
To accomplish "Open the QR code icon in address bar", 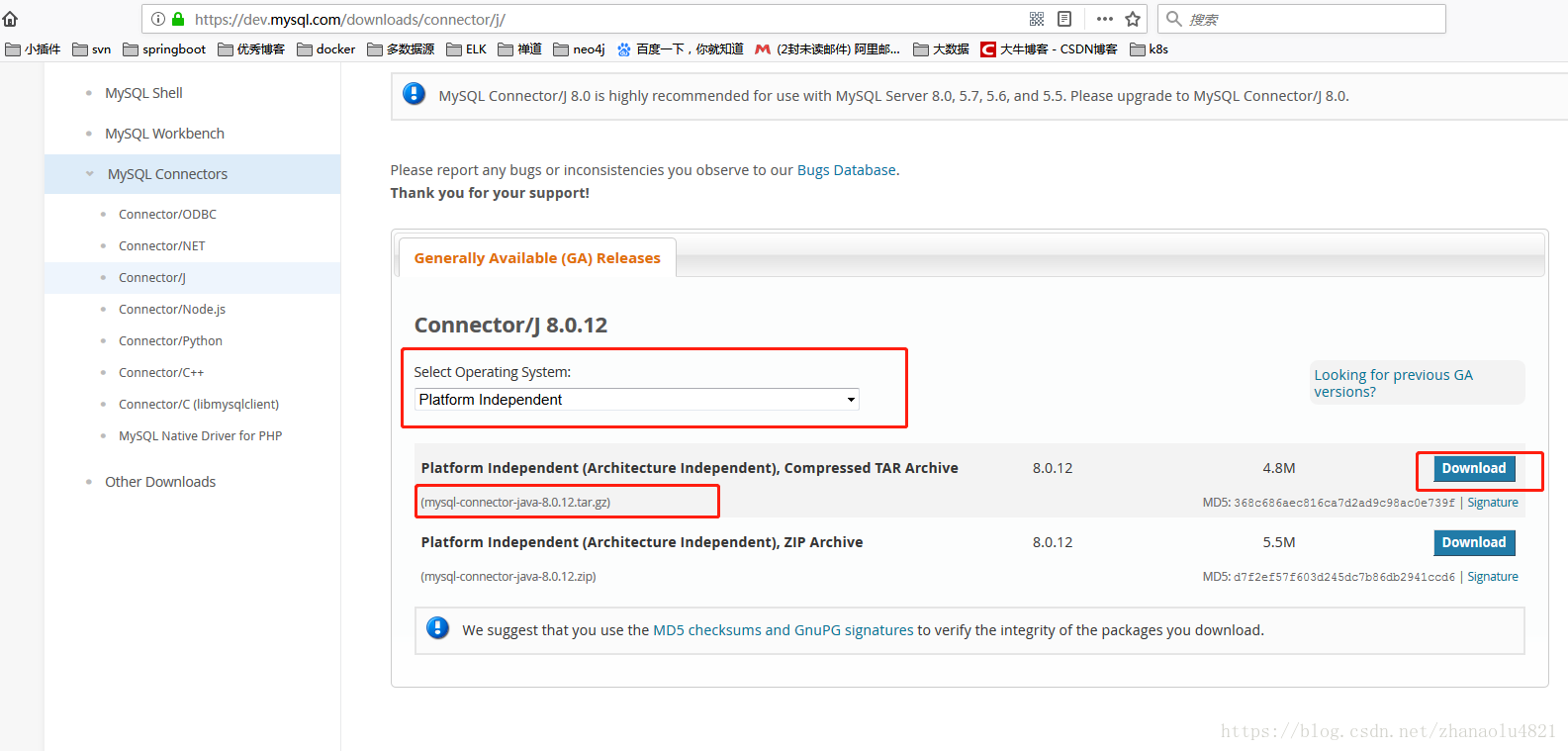I will [1037, 19].
